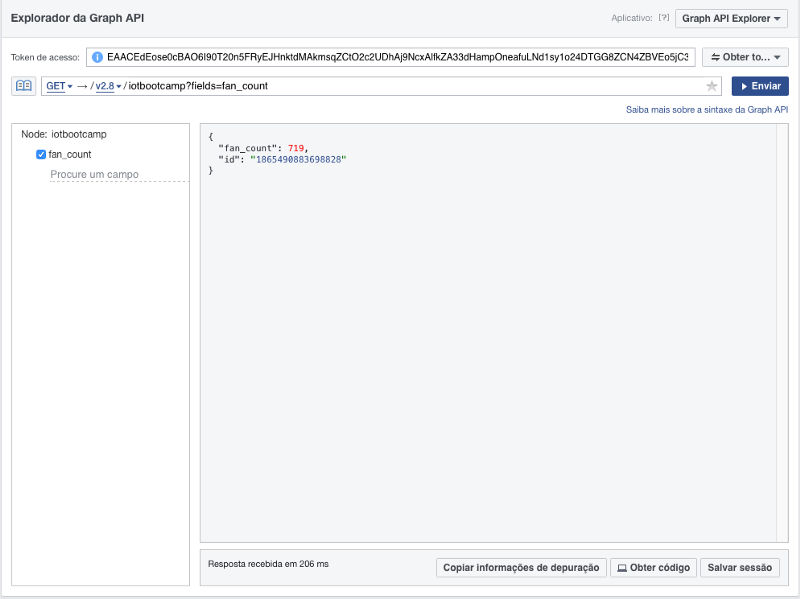Click the fan_count field label in the node panel
This screenshot has height=599, width=800.
(70, 154)
